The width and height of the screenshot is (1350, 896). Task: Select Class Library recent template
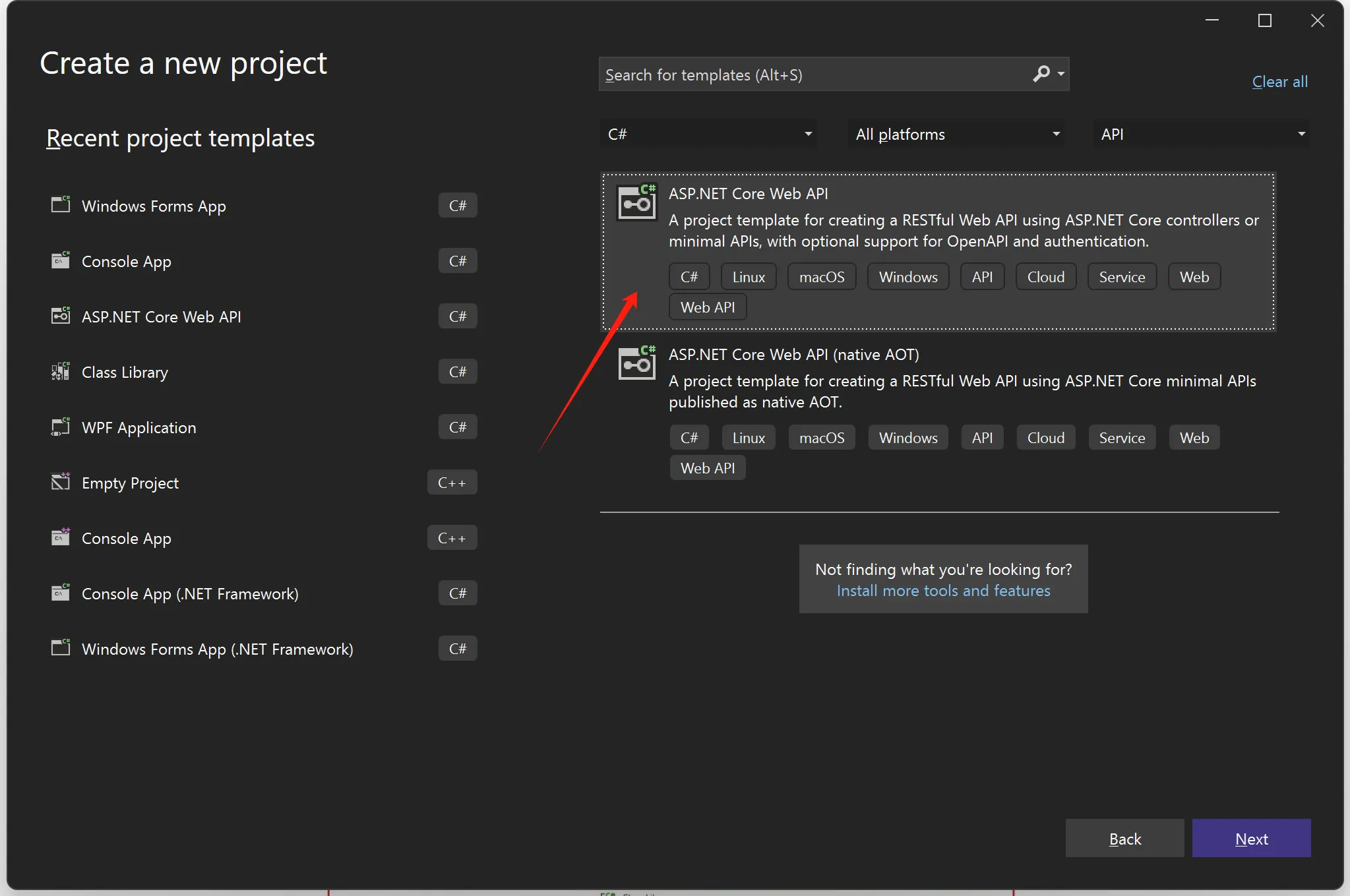[264, 372]
